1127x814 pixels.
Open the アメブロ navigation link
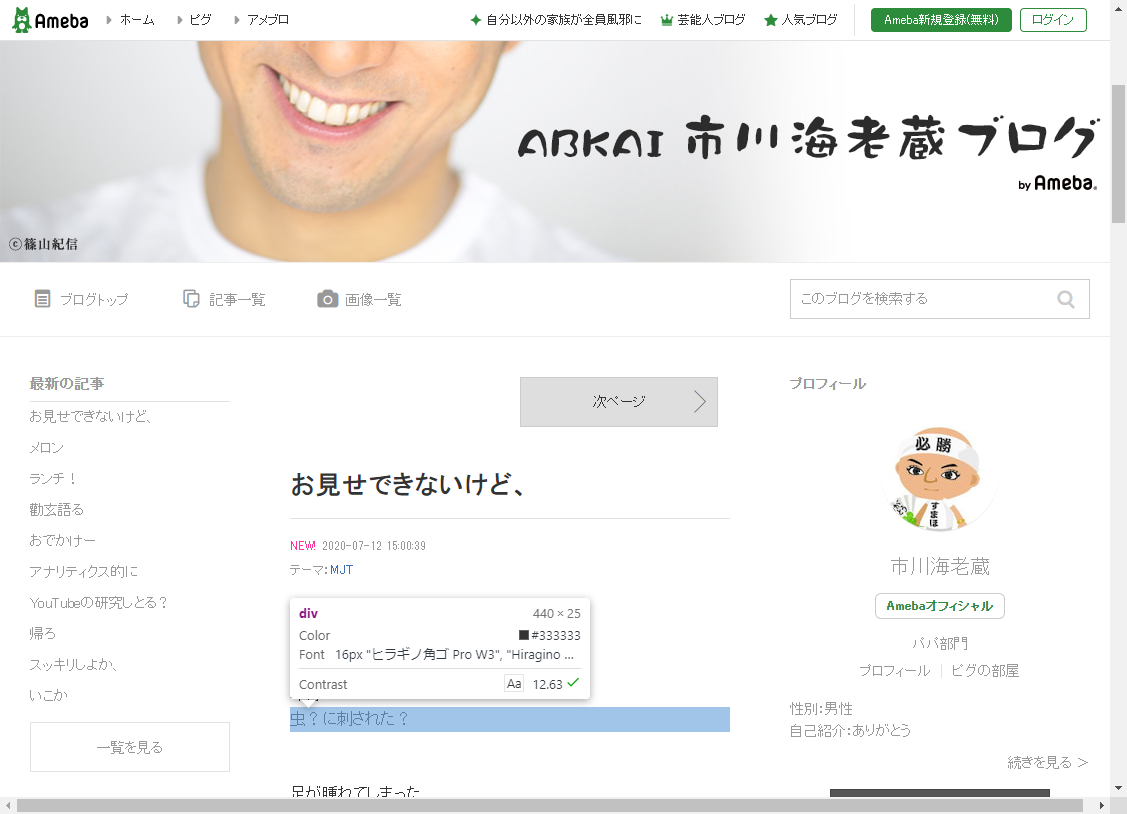coord(268,20)
